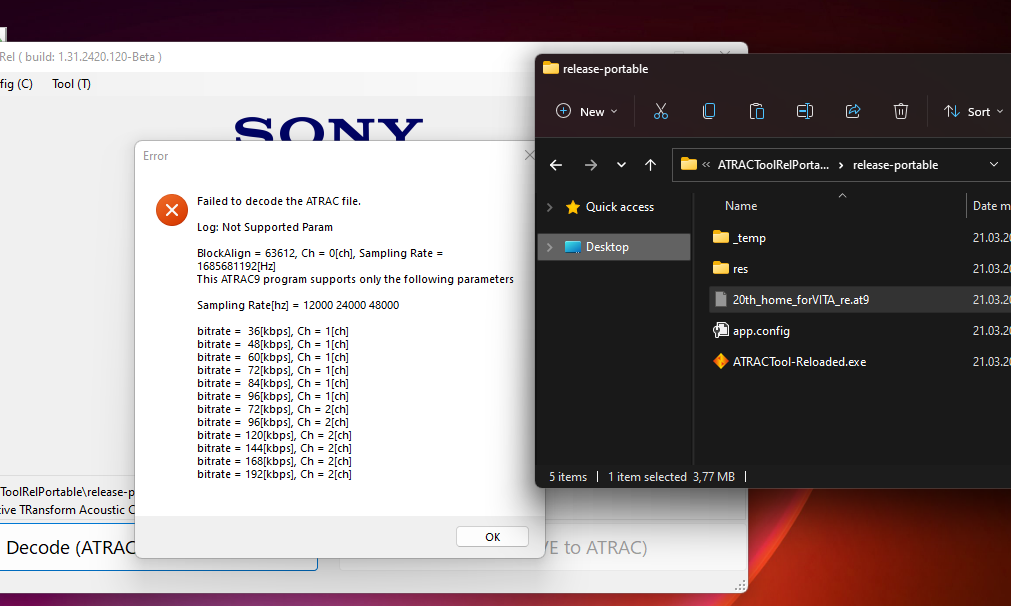Click release-portable breadcrumb segment
Viewport: 1011px width, 606px height.
(895, 165)
